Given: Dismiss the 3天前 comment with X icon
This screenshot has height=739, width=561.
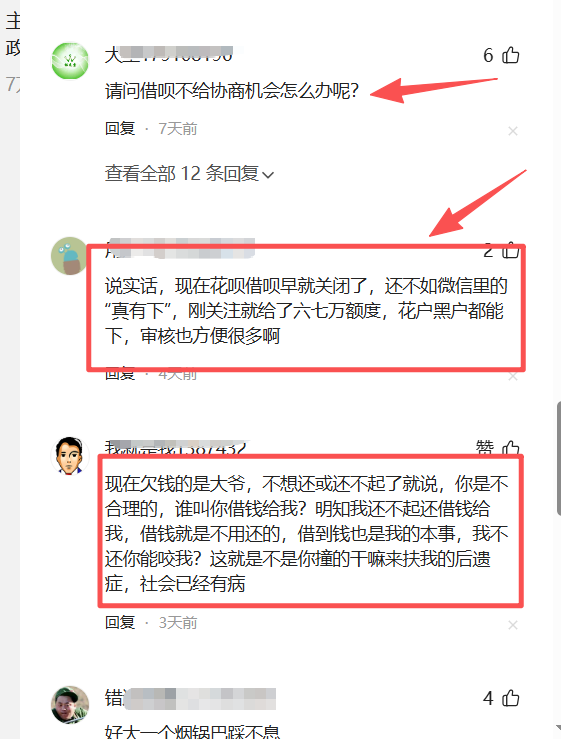Looking at the screenshot, I should [513, 625].
